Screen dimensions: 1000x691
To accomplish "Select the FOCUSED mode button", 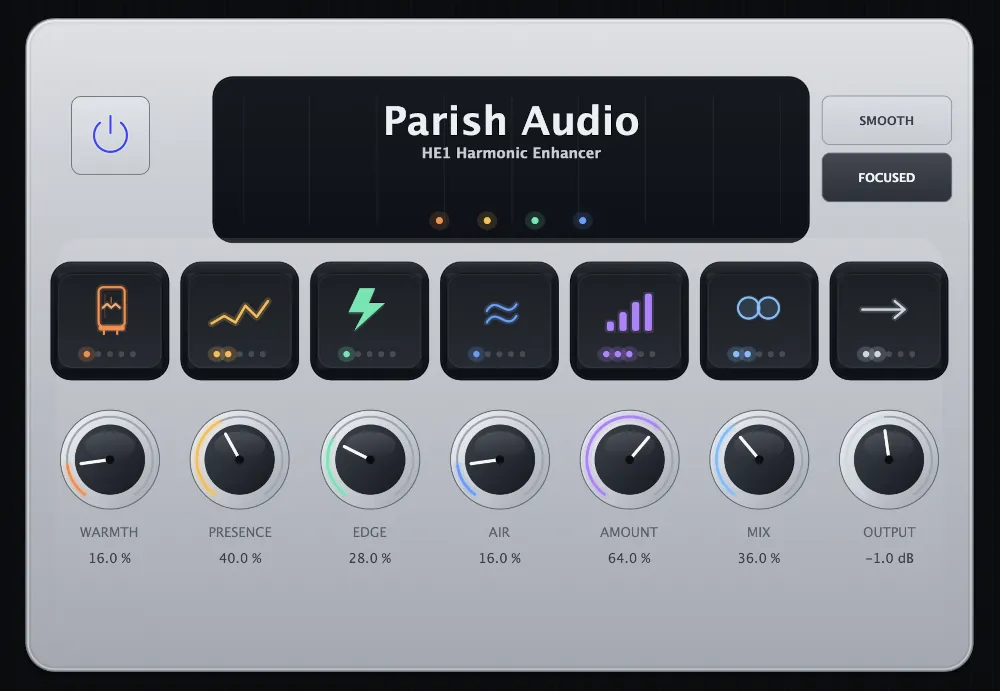I will point(886,177).
